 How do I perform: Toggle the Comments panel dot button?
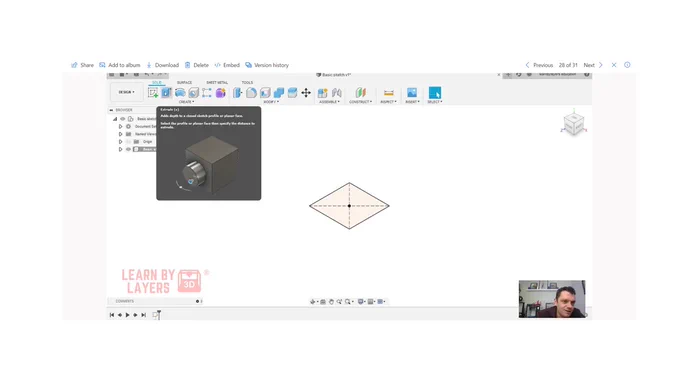point(197,301)
